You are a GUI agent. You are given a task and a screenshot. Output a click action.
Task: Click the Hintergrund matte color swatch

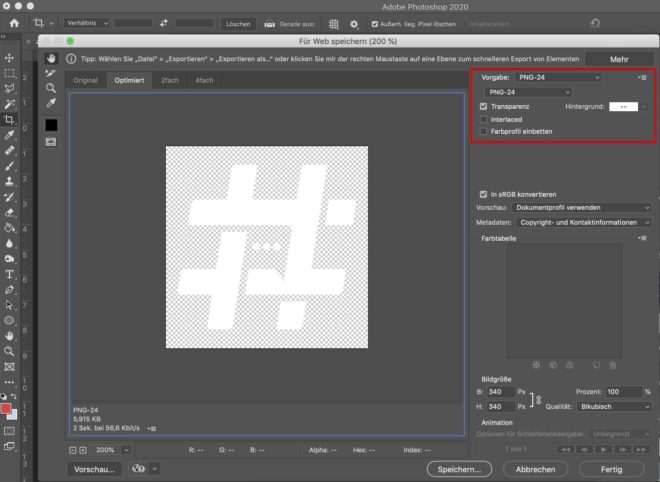pyautogui.click(x=623, y=107)
